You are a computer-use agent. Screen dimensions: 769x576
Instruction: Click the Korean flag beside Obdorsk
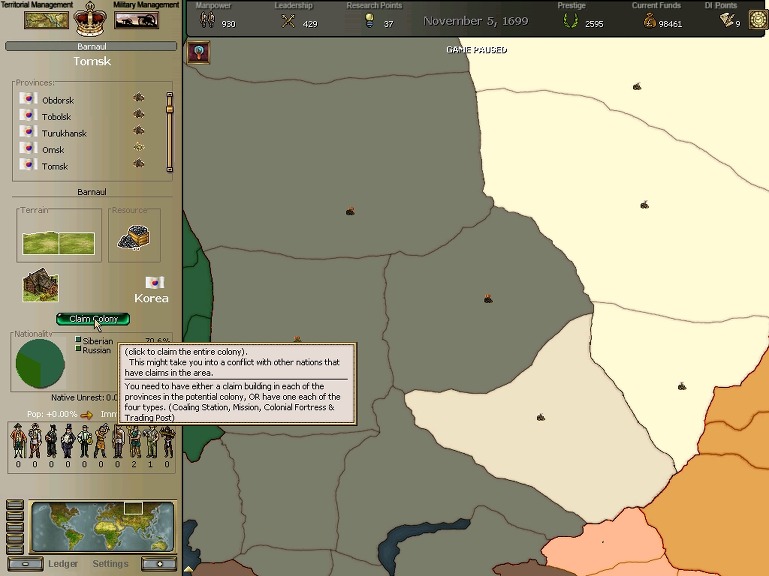(28, 98)
